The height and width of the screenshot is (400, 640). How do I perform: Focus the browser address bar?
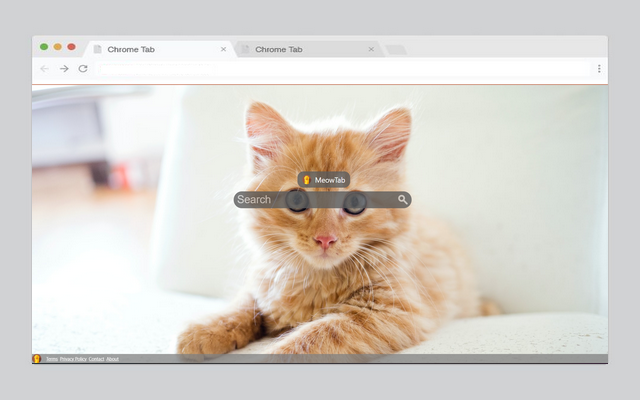[x=343, y=69]
